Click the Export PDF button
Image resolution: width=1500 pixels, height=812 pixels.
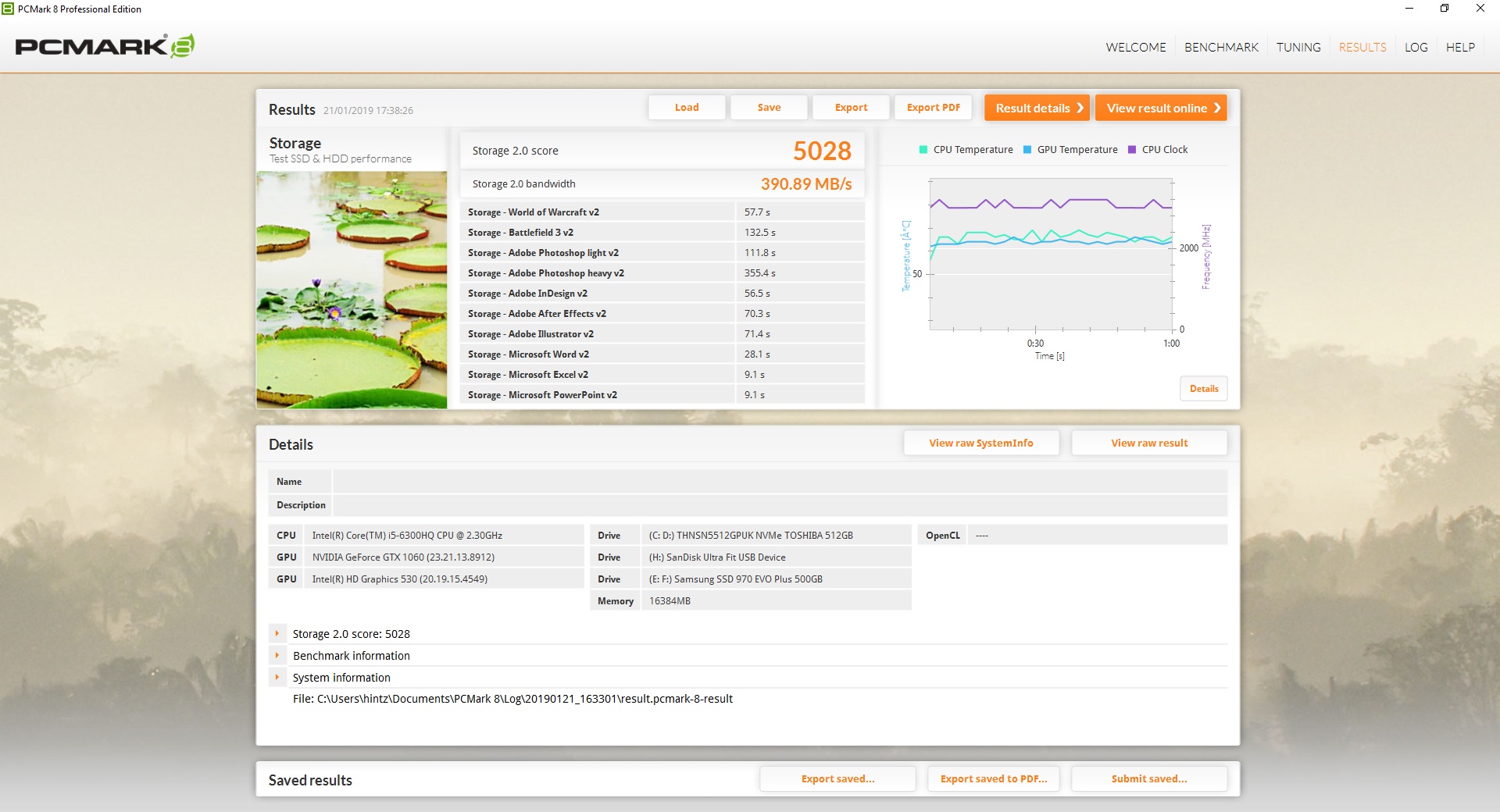(933, 108)
